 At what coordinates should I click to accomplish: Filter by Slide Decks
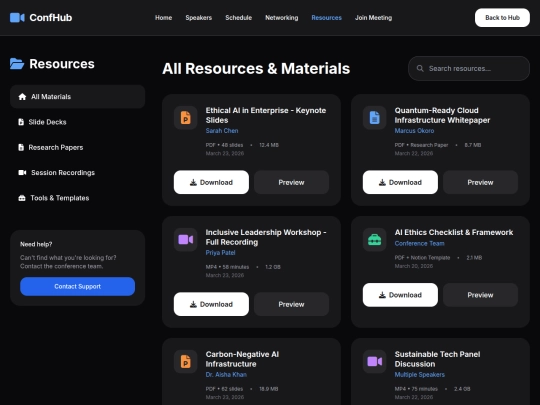(77, 122)
